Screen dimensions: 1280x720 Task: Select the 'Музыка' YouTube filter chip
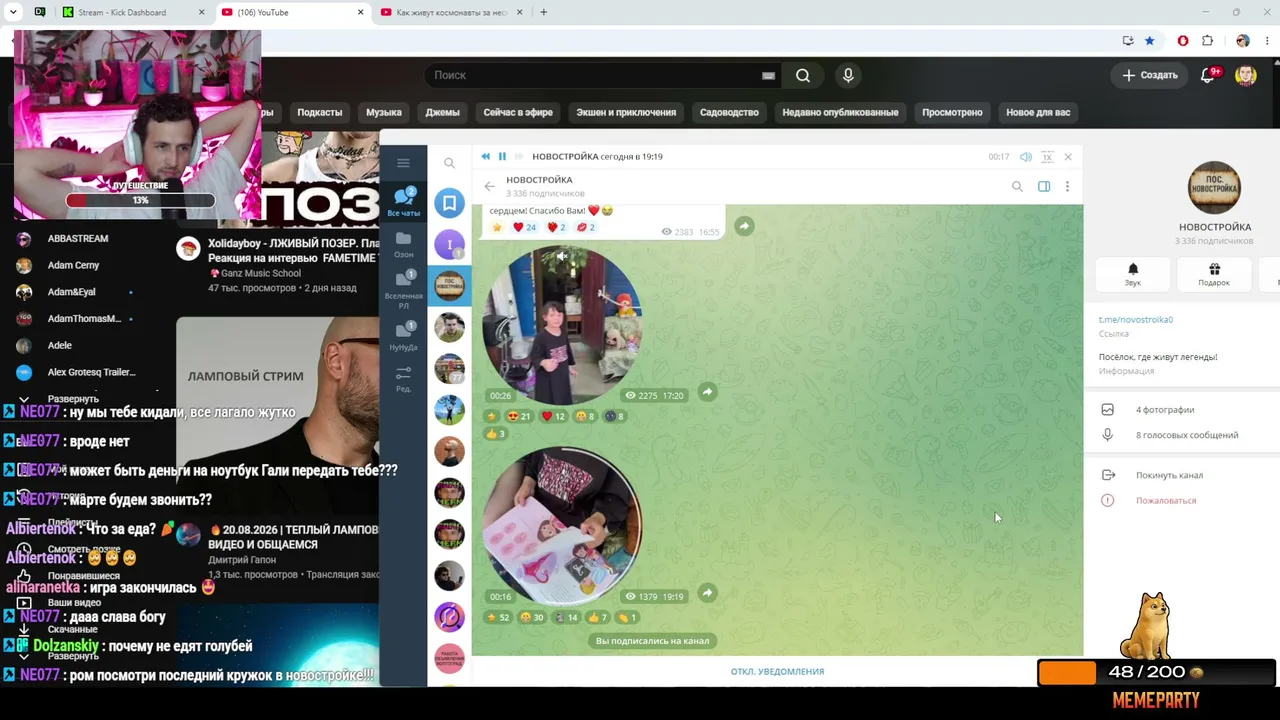point(384,112)
